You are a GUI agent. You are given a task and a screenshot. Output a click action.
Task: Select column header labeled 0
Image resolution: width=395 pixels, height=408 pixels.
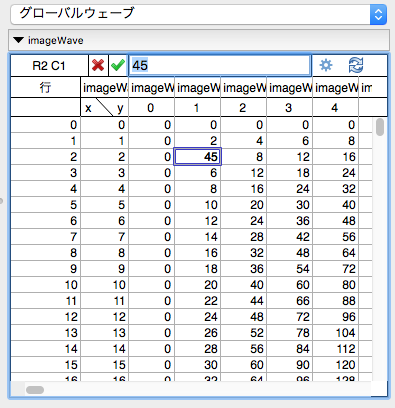tap(151, 107)
